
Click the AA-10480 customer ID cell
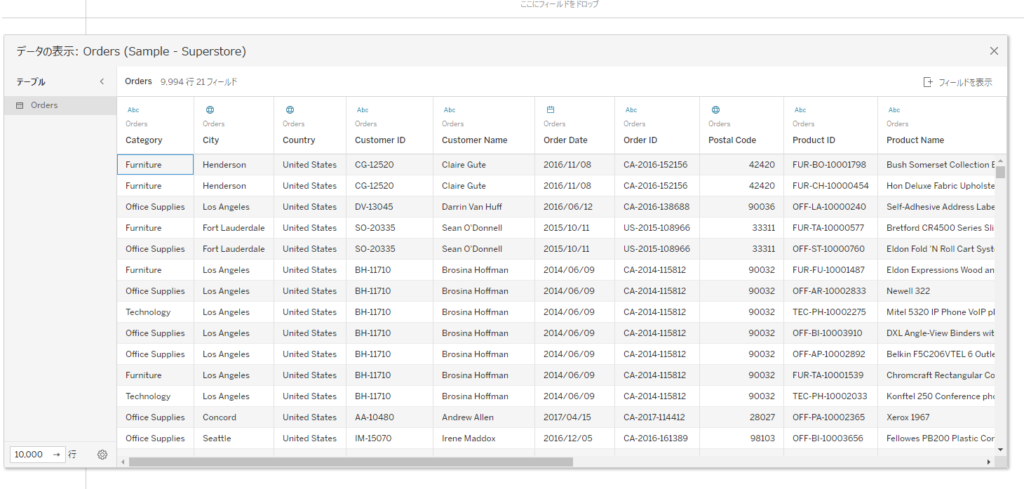(390, 417)
